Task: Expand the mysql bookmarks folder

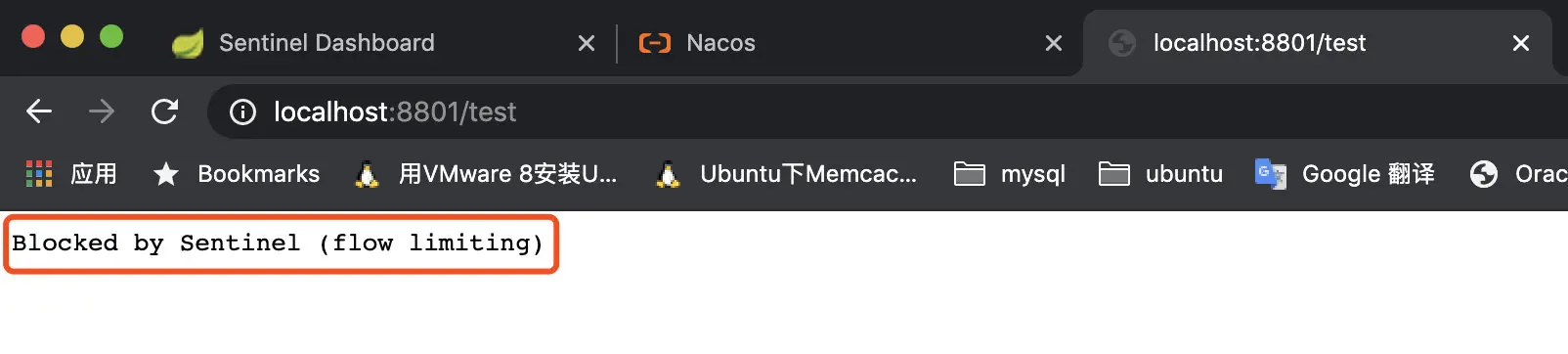Action: click(x=1010, y=174)
